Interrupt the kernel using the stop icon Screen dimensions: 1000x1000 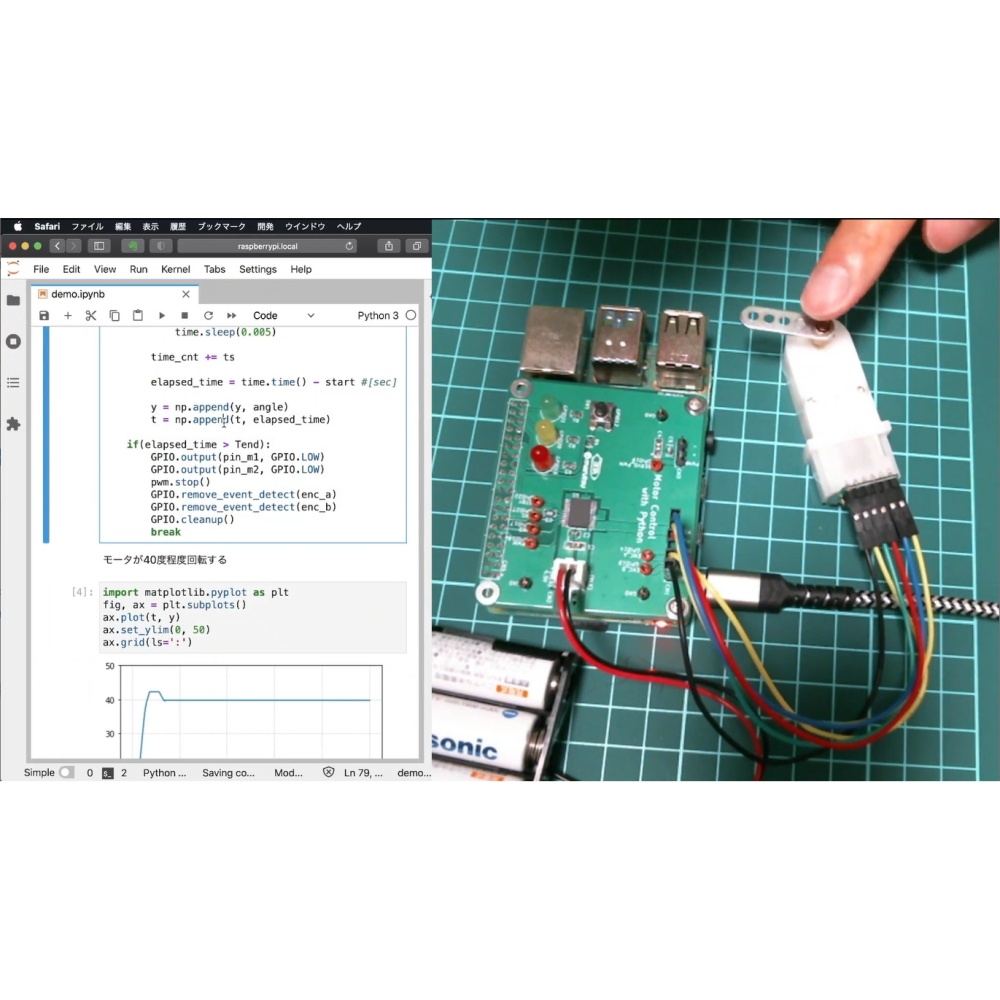(x=184, y=316)
